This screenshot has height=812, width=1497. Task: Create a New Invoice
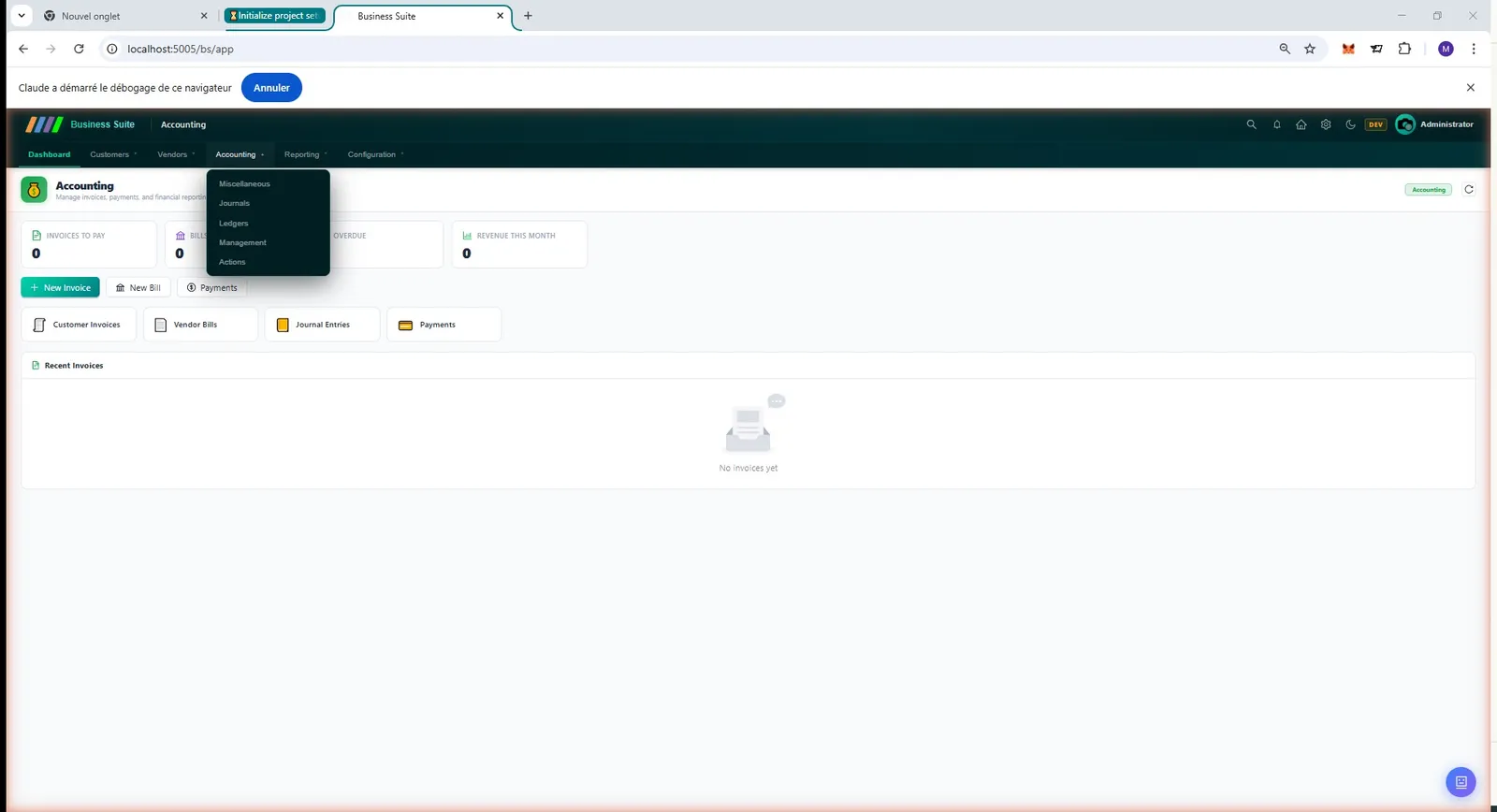tap(60, 287)
